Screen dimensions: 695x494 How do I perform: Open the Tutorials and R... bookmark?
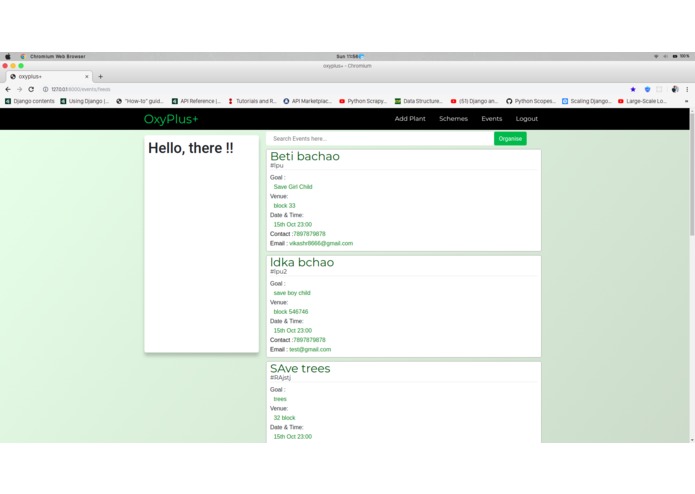pyautogui.click(x=252, y=101)
